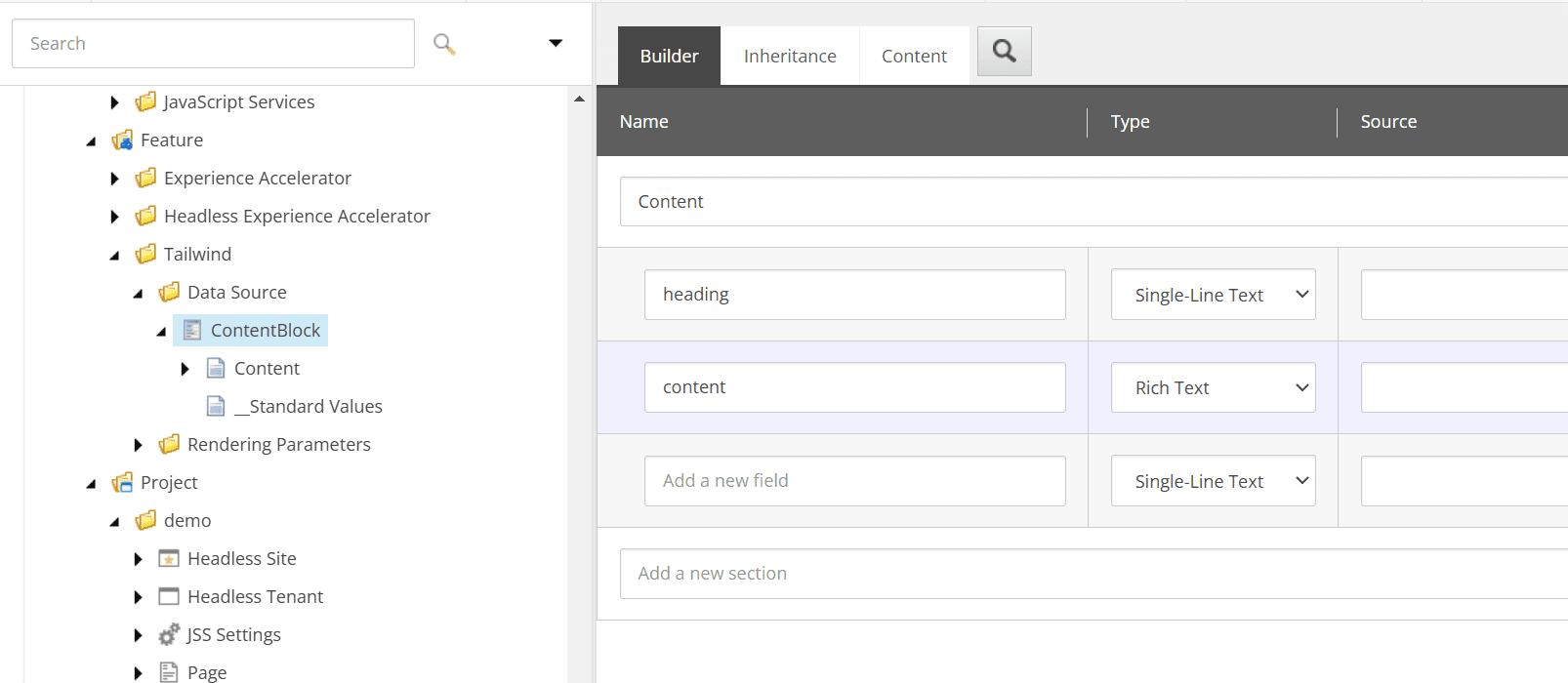Switch to the Inheritance tab
The width and height of the screenshot is (1568, 683).
[x=789, y=57]
